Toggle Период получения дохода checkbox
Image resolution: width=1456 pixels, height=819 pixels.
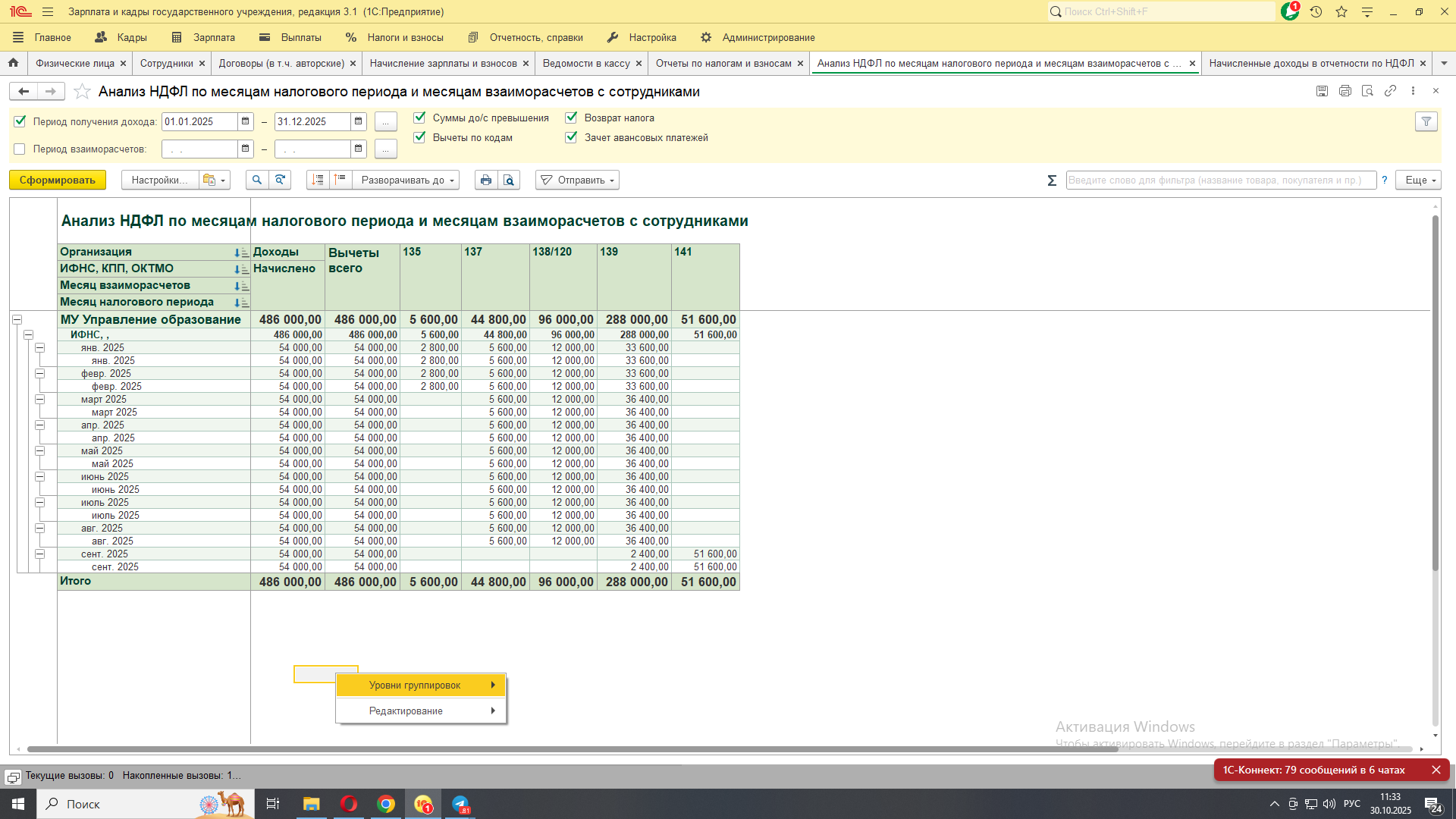[x=20, y=121]
